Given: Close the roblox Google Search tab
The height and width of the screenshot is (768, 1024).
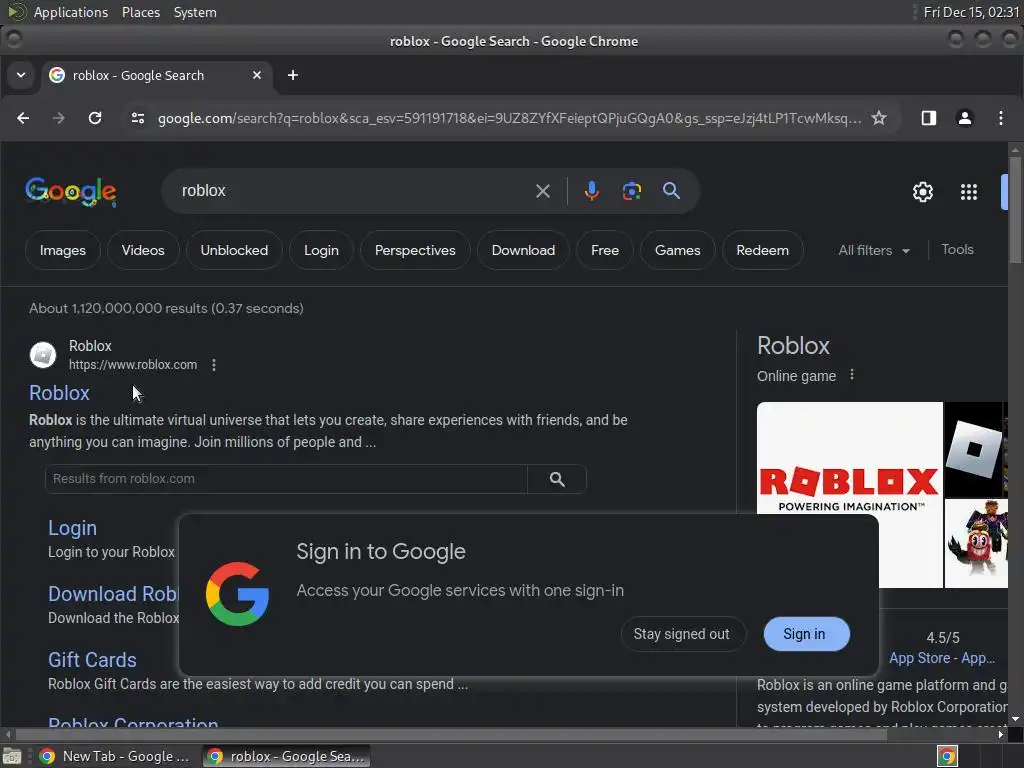Looking at the screenshot, I should point(257,76).
